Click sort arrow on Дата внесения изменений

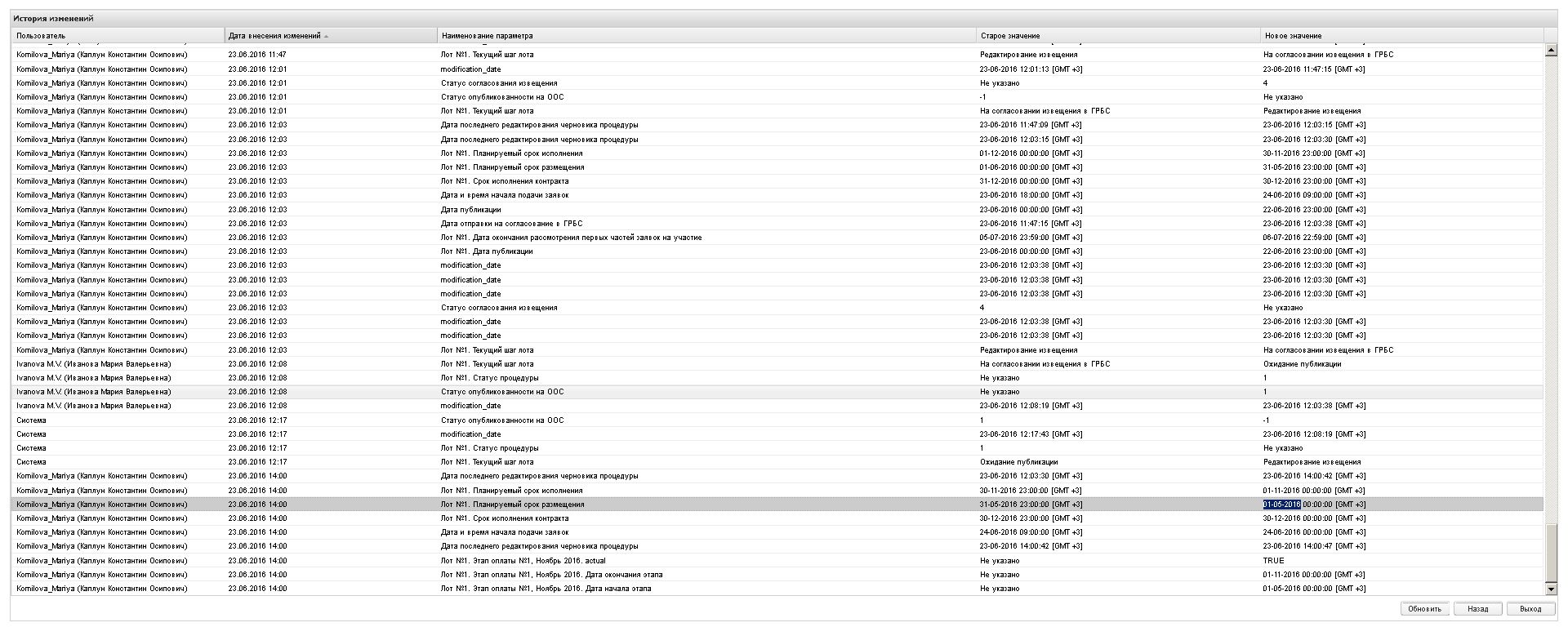(326, 36)
